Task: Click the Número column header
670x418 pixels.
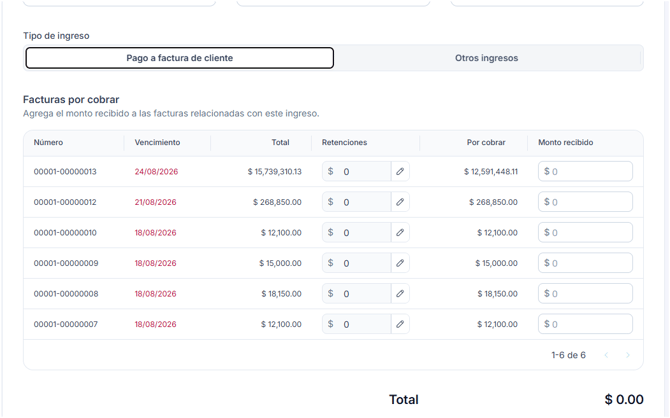Action: point(48,142)
